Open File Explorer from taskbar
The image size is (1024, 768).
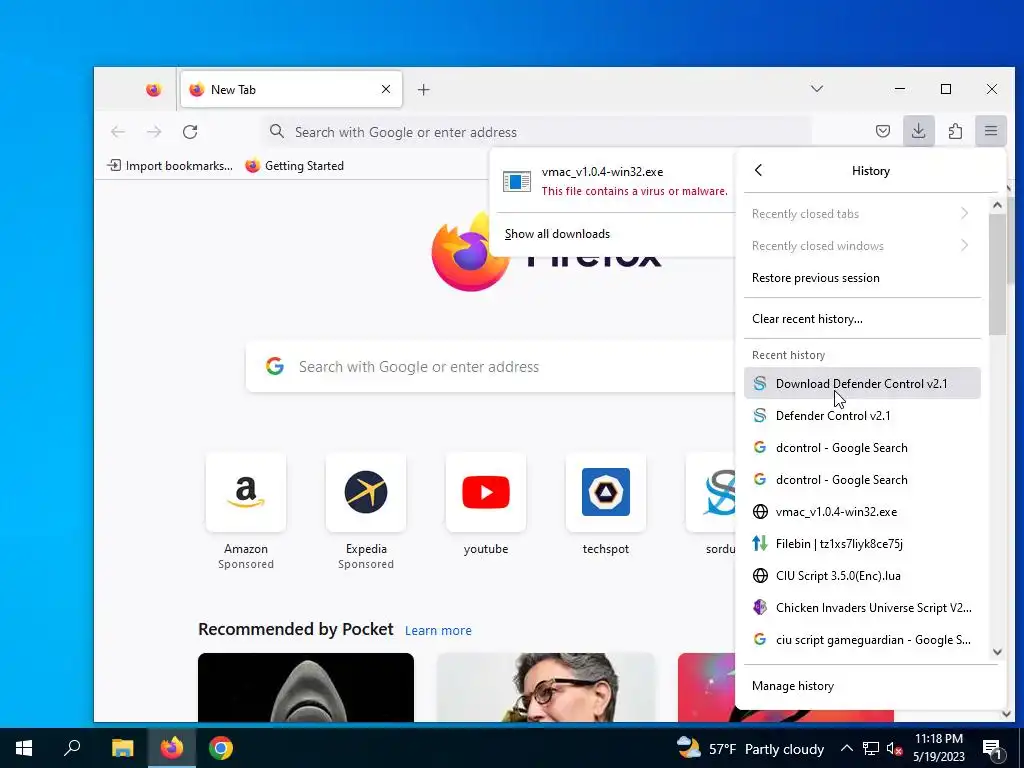pyautogui.click(x=122, y=748)
